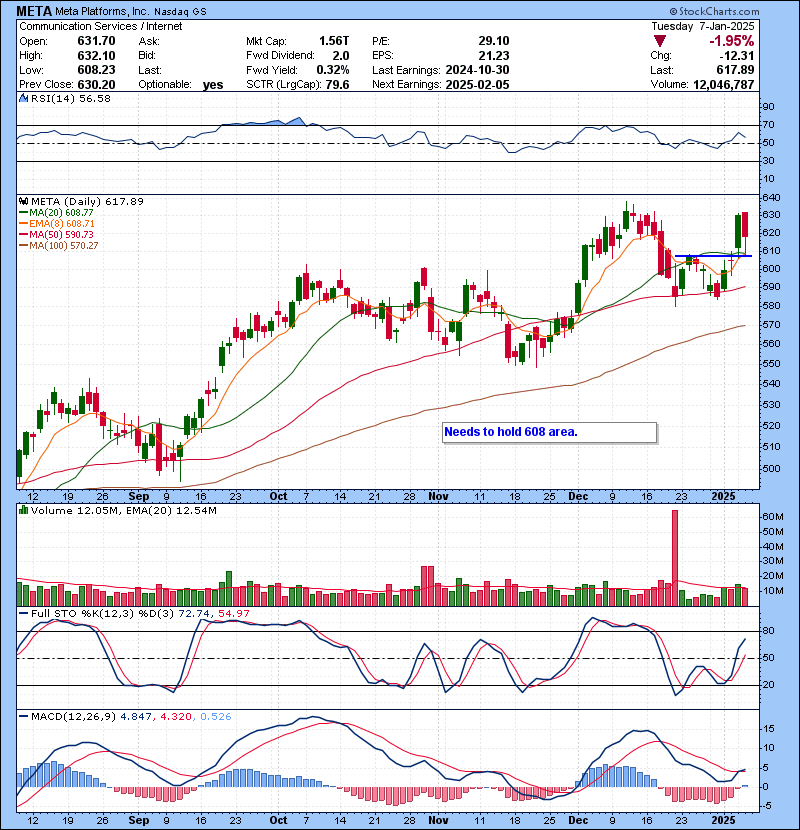The image size is (800, 830).
Task: Click the Optionable yes value
Action: pos(213,85)
